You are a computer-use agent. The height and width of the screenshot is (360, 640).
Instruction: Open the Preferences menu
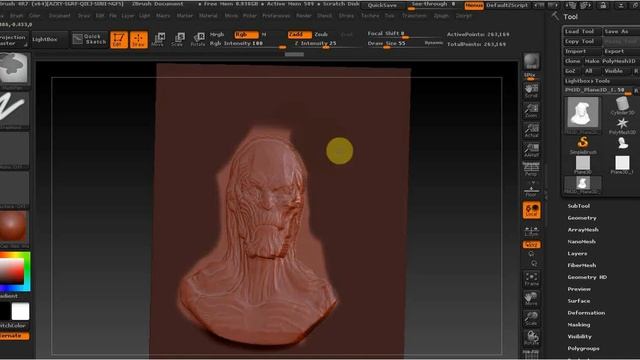(x=276, y=16)
